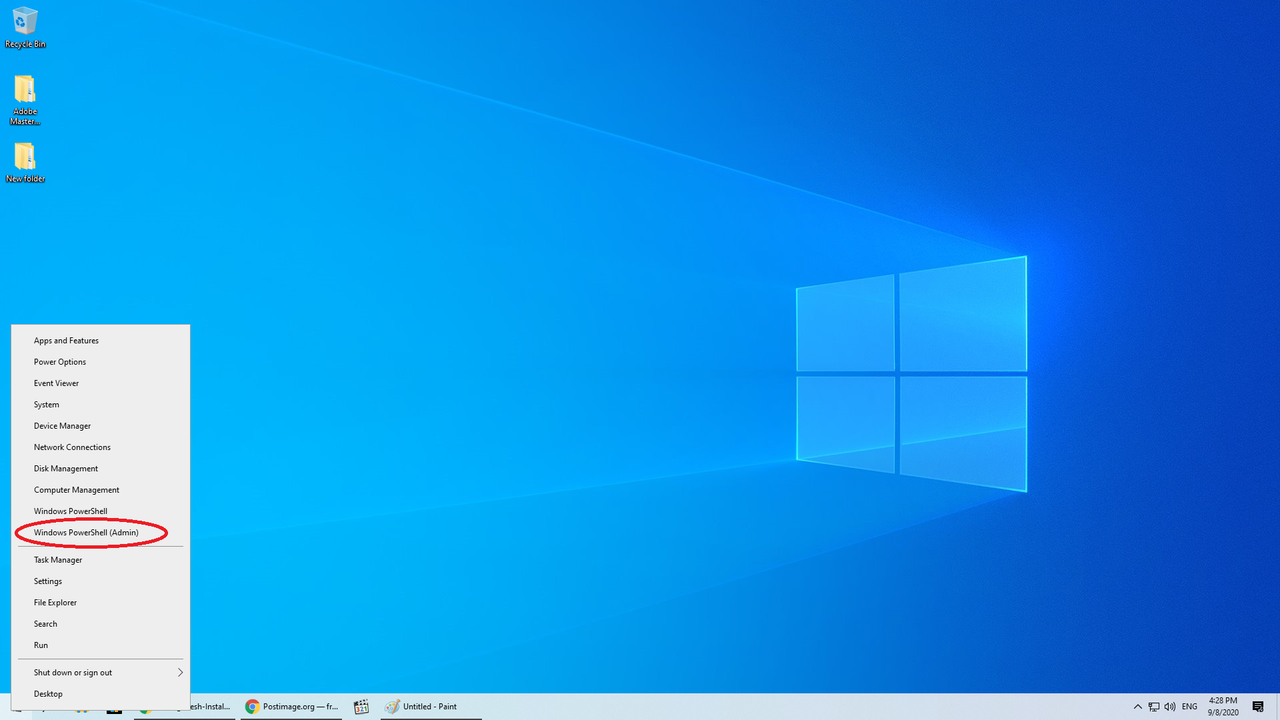Show hidden system tray icons chevron
1280x720 pixels.
tap(1139, 706)
